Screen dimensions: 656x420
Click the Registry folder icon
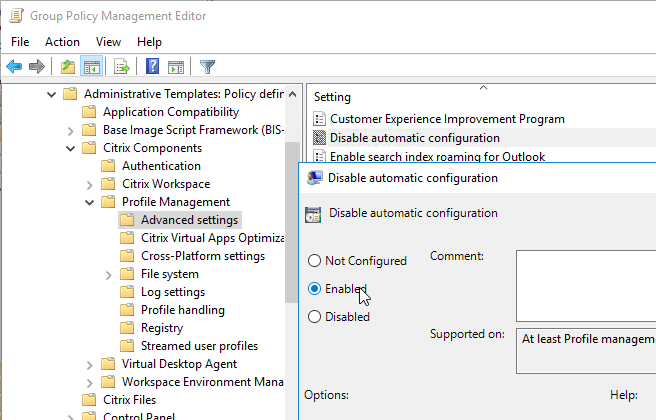tap(127, 328)
